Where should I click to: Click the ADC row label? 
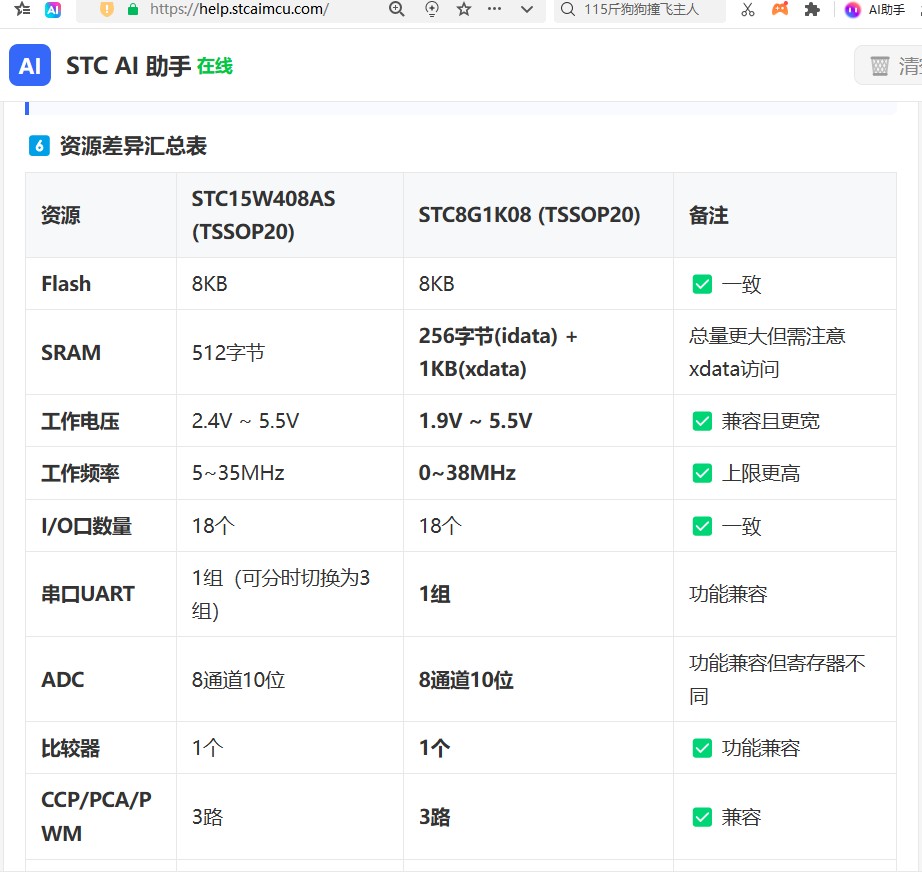(63, 680)
